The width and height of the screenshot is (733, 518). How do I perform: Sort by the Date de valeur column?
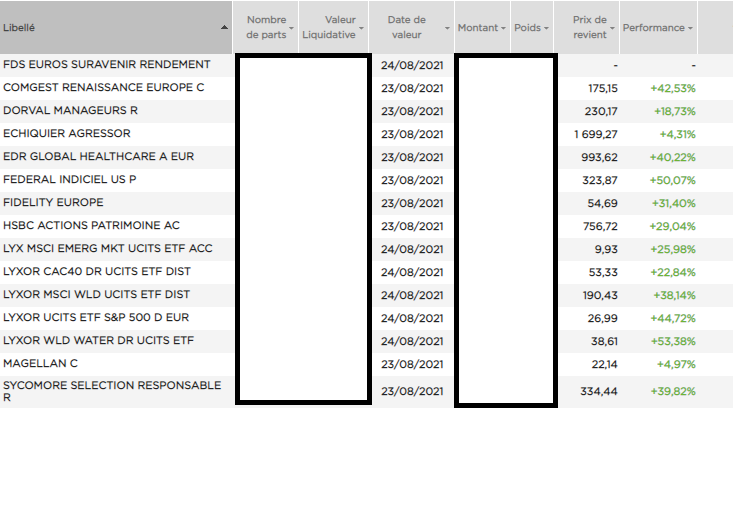[411, 27]
